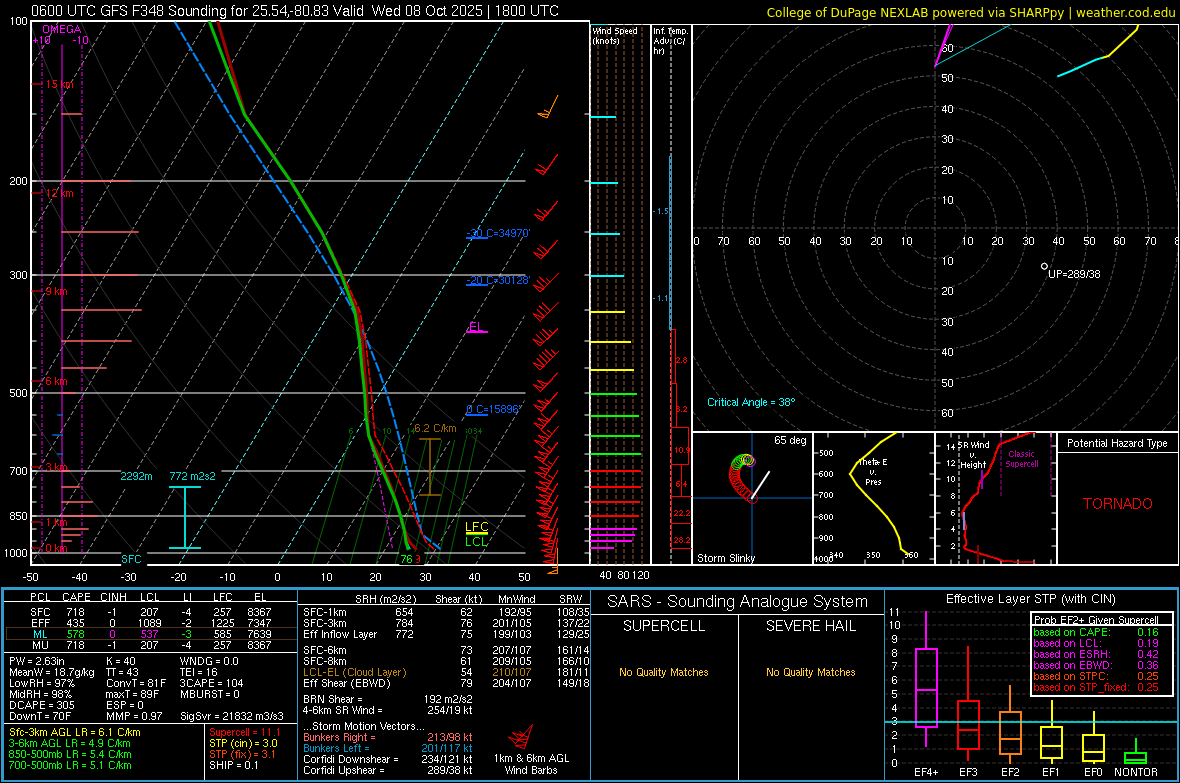Click the SR Wind v. Height inset label
This screenshot has width=1180, height=783.
click(x=973, y=455)
